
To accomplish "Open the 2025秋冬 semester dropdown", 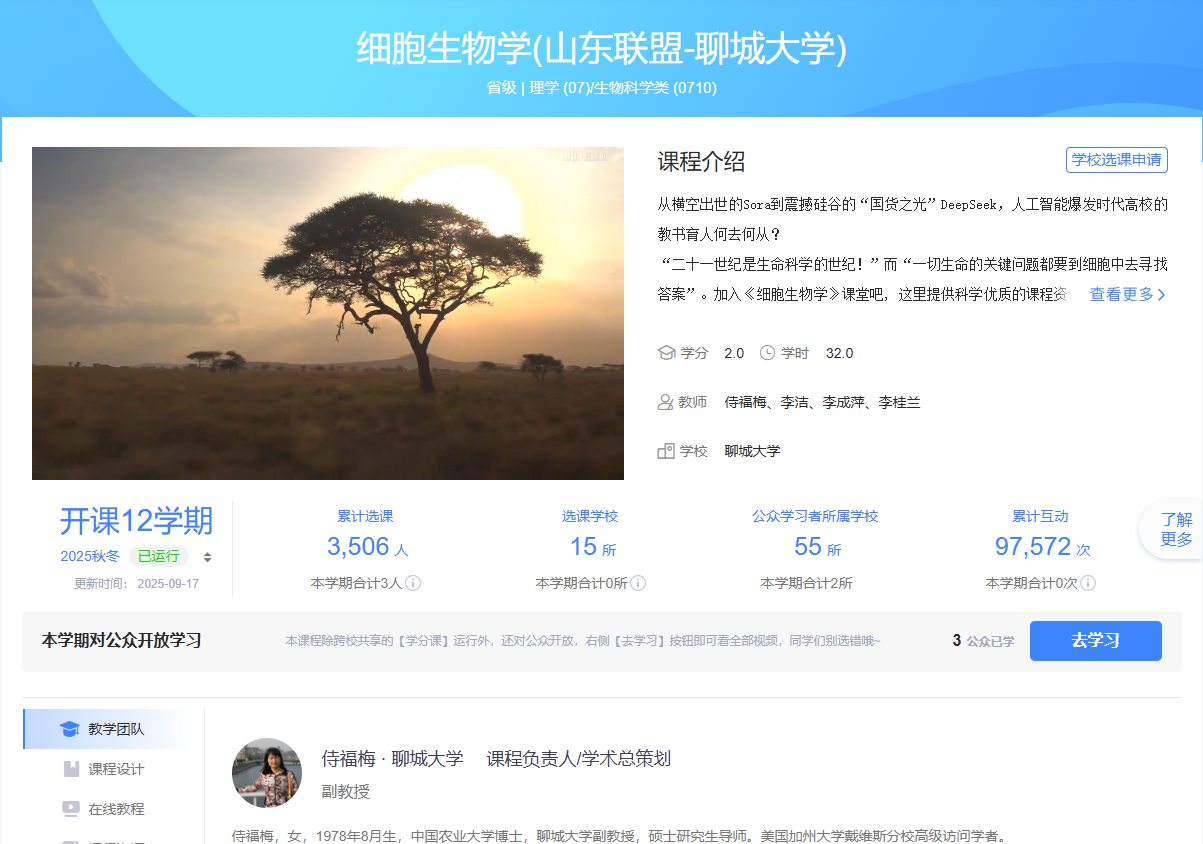I will pyautogui.click(x=90, y=556).
